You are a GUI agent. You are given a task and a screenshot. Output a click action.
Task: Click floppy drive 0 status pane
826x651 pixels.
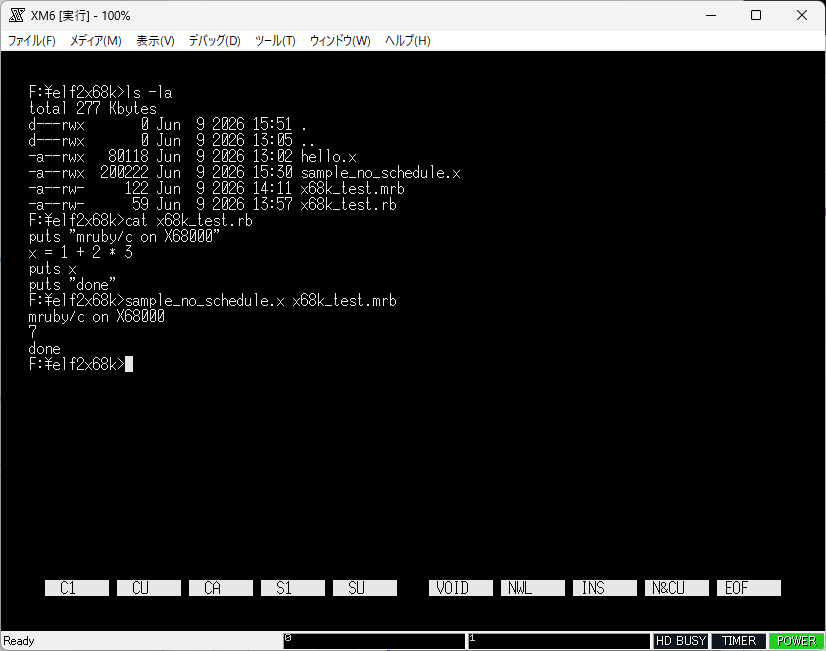374,641
